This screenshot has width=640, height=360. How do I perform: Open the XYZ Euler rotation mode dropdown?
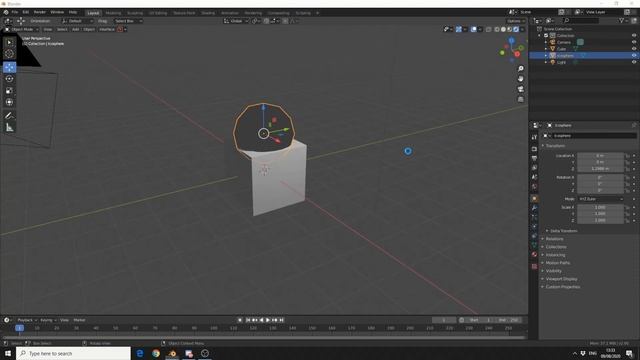pos(601,199)
